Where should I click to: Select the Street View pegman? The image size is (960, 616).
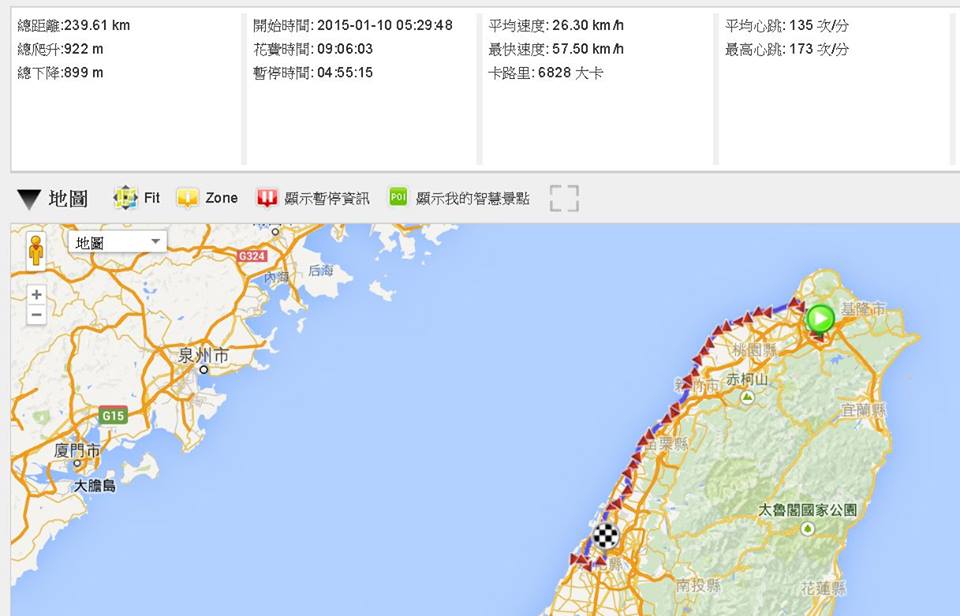click(x=36, y=250)
